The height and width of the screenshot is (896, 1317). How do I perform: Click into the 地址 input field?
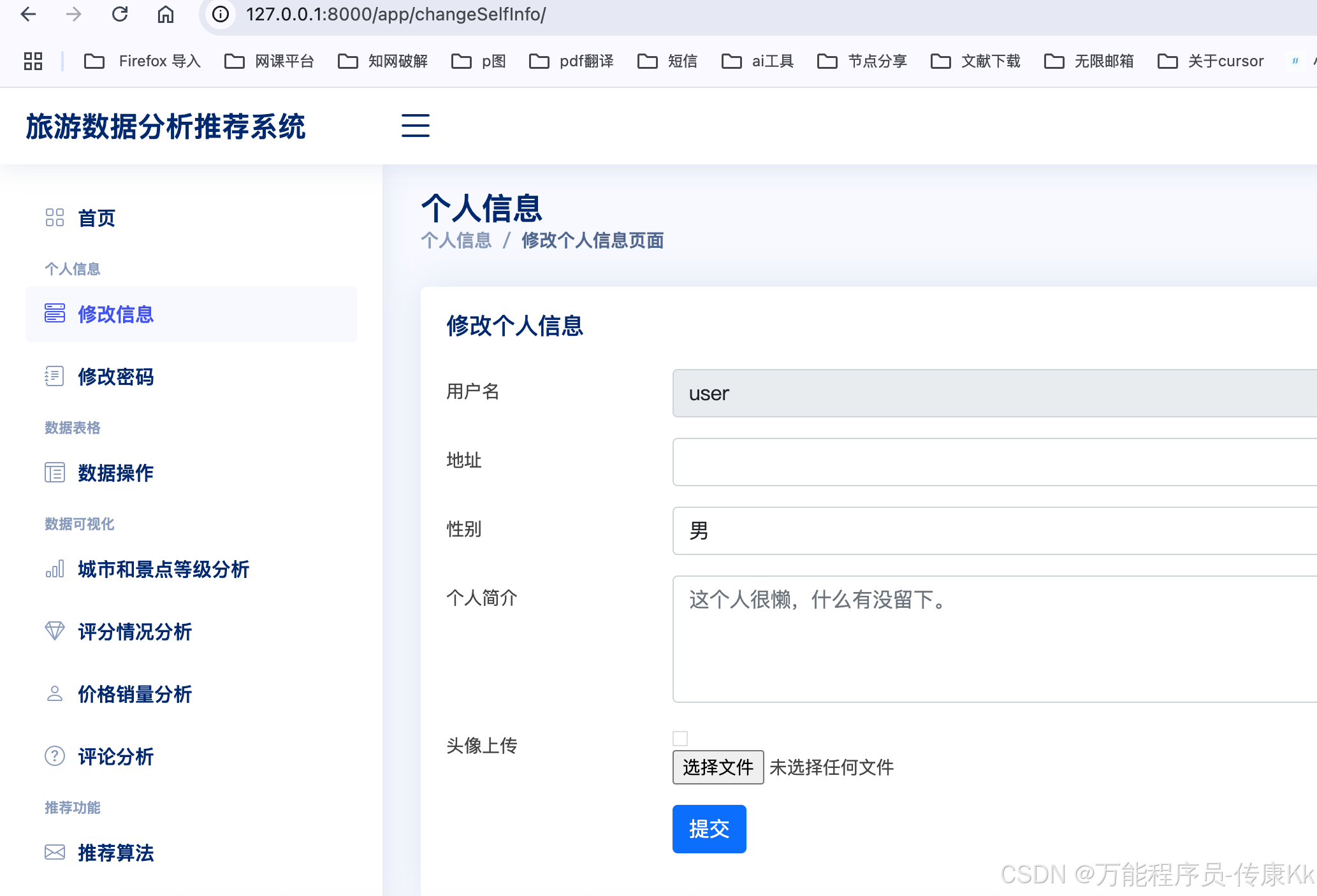point(994,462)
